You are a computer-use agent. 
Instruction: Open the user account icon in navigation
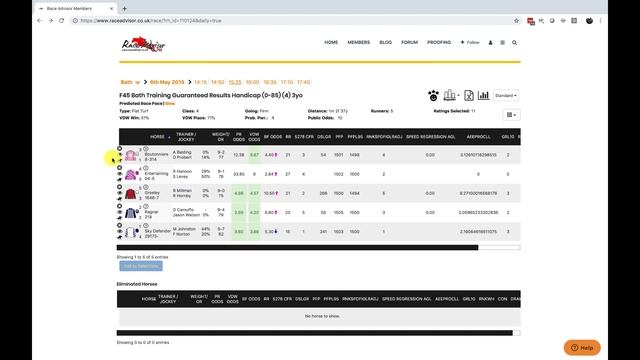tap(490, 42)
